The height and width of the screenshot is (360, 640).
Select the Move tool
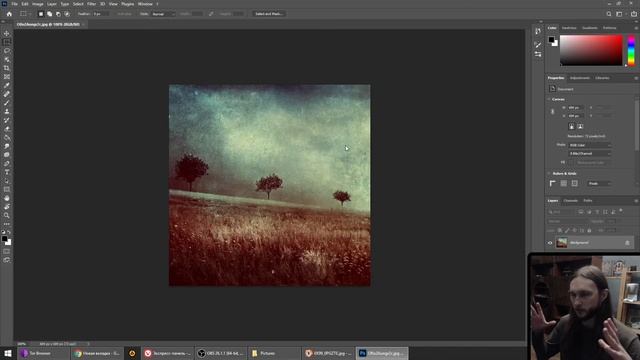7,33
